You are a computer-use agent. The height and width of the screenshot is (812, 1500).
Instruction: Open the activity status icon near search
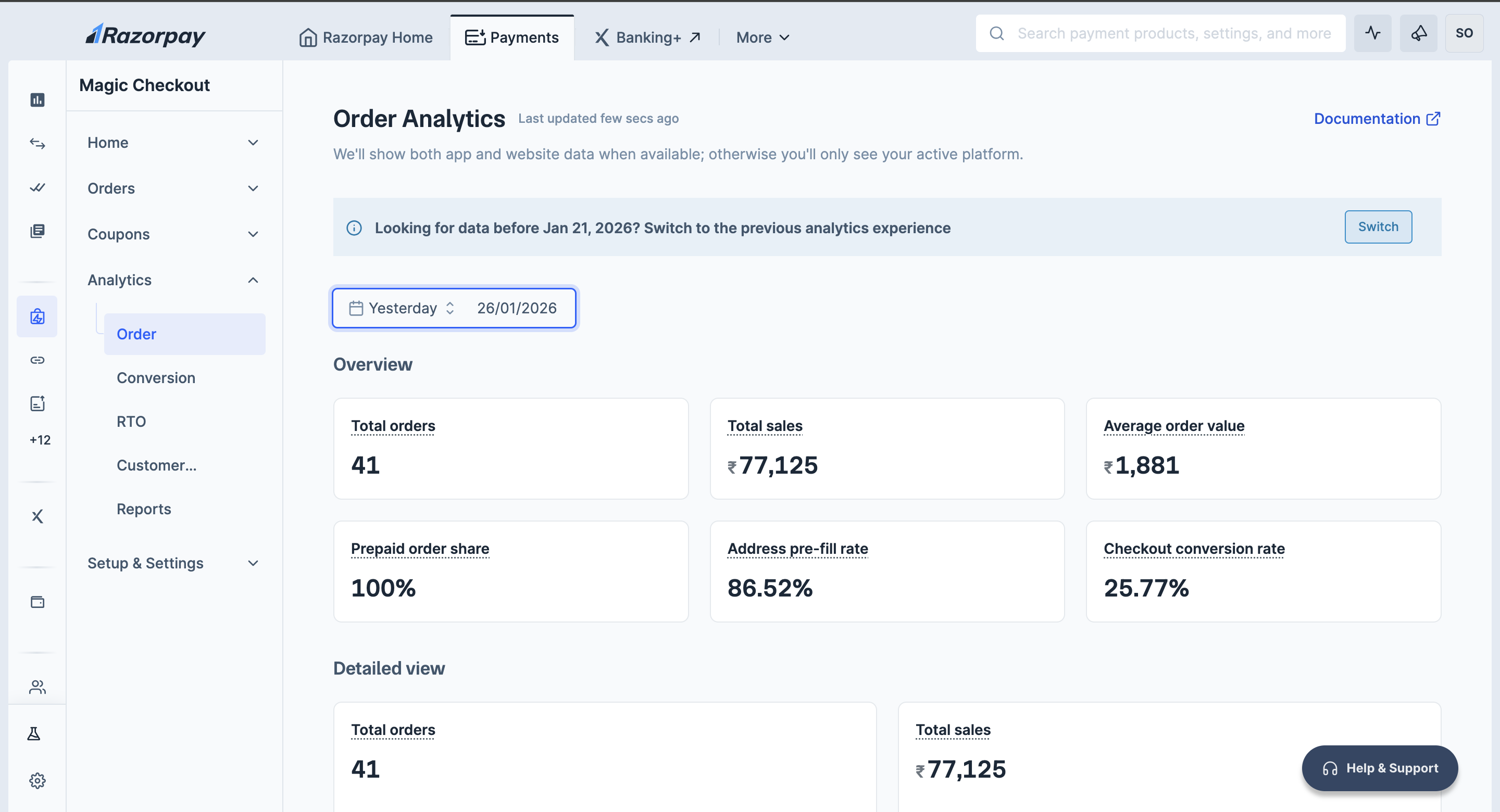[x=1372, y=33]
